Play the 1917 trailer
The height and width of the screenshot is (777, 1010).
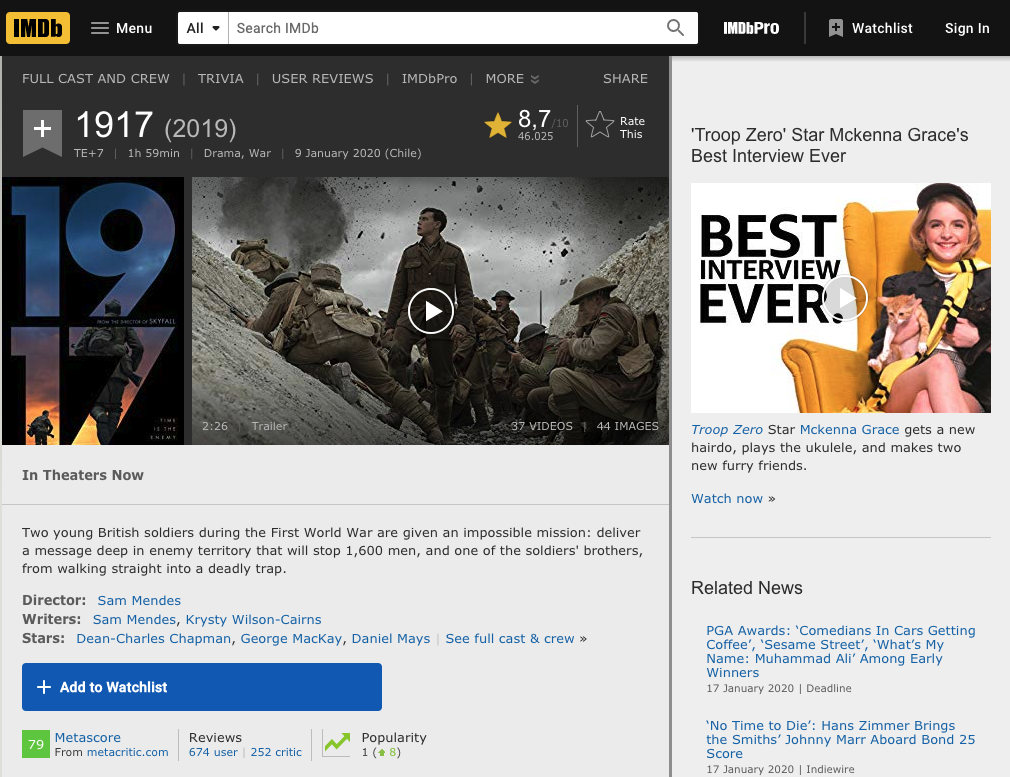[x=430, y=311]
